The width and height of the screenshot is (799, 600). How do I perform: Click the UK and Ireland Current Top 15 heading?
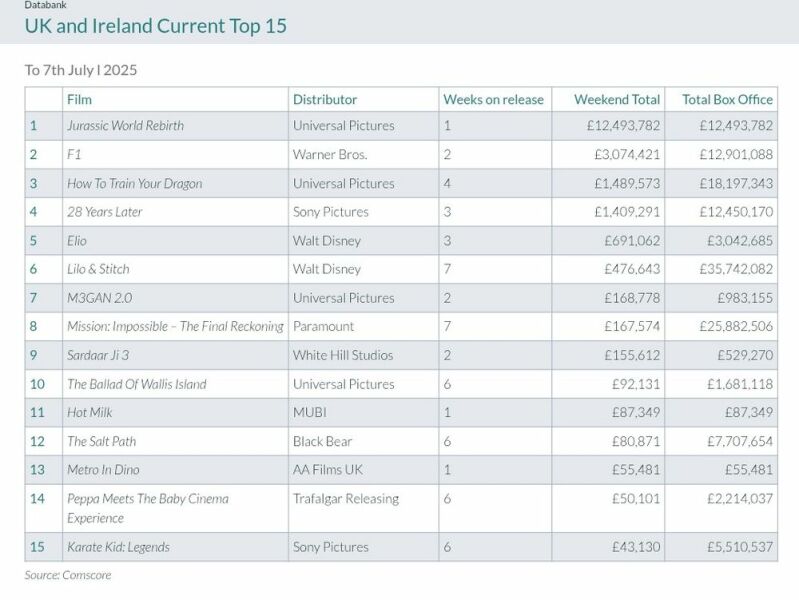(155, 25)
